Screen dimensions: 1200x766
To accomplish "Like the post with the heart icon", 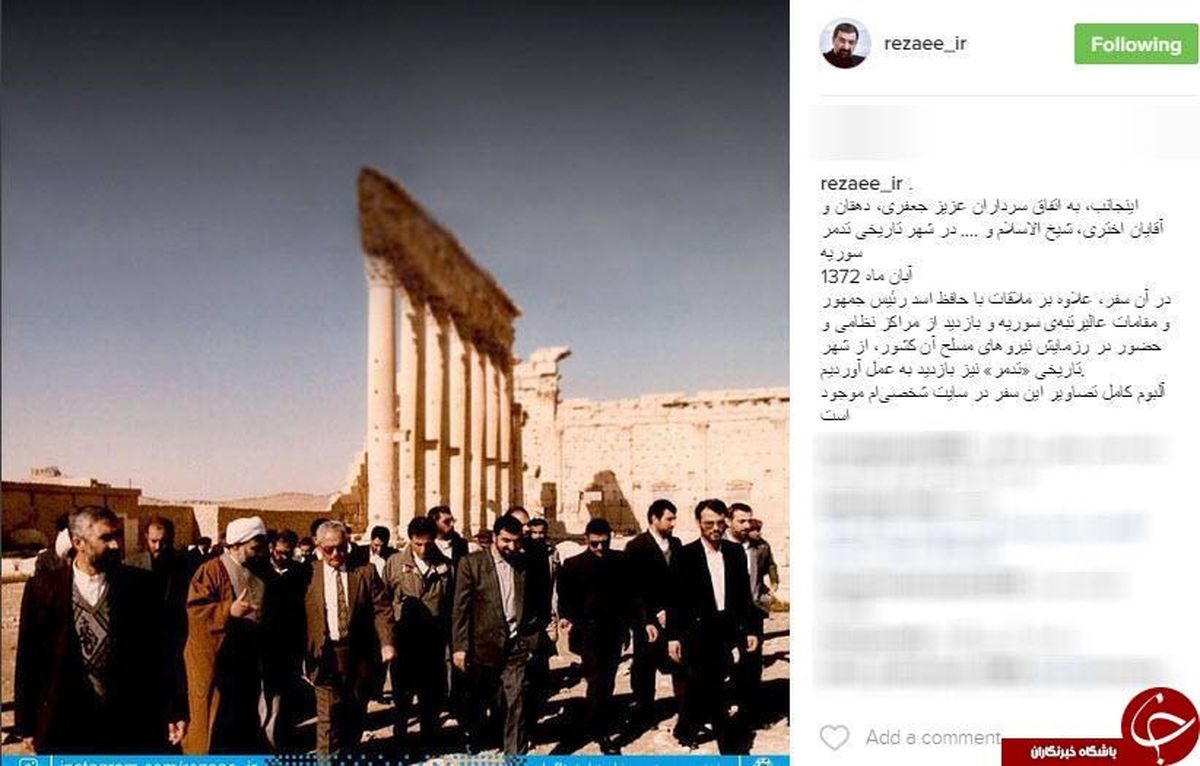I will point(834,738).
